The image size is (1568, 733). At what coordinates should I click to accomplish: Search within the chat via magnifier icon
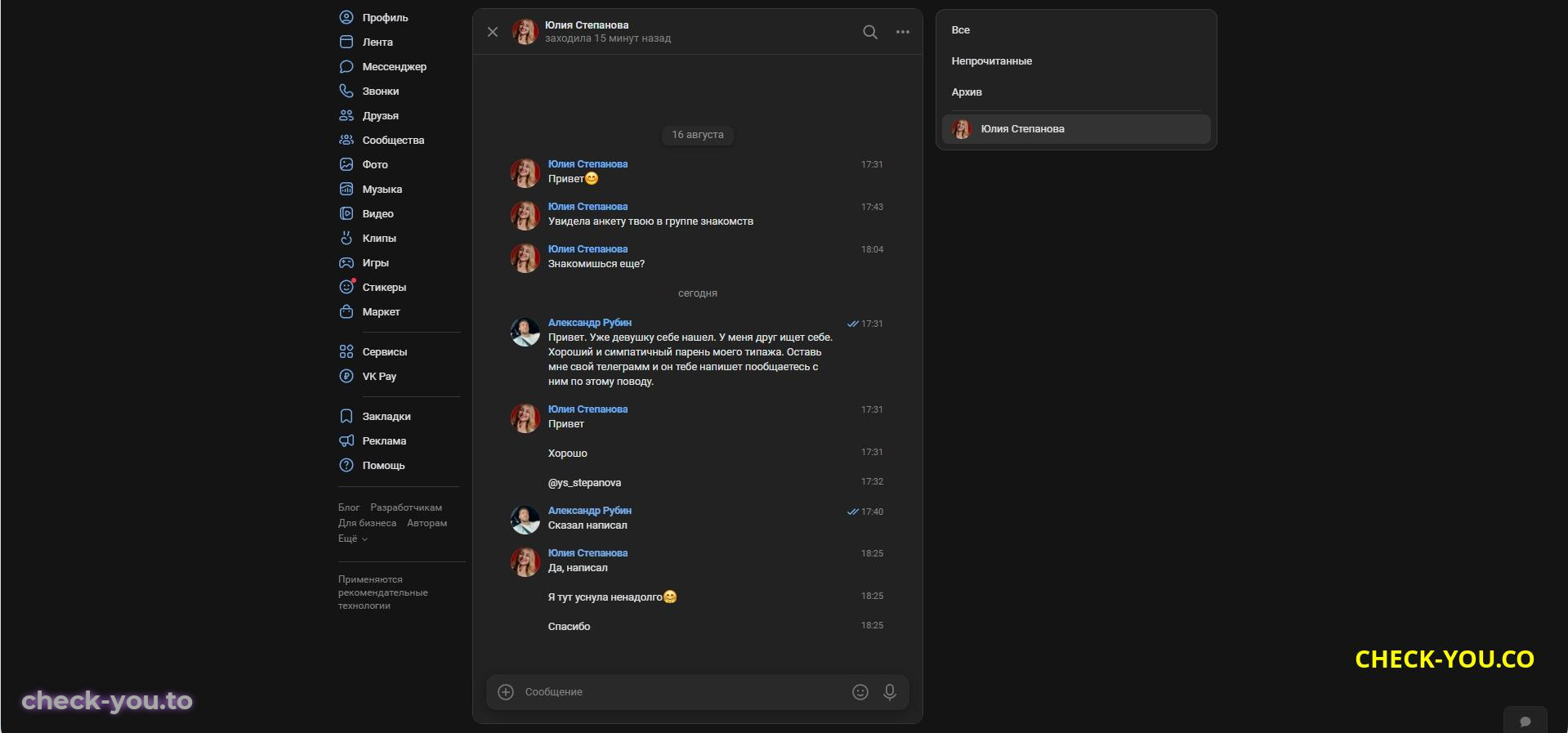[x=870, y=32]
